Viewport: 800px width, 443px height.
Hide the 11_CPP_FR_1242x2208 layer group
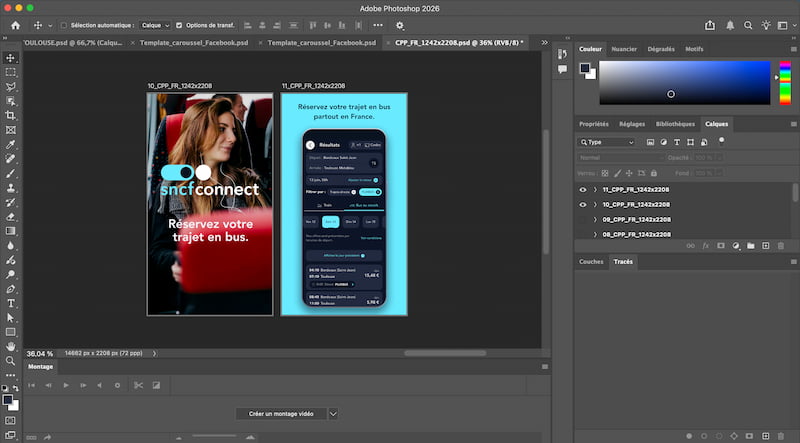click(583, 189)
